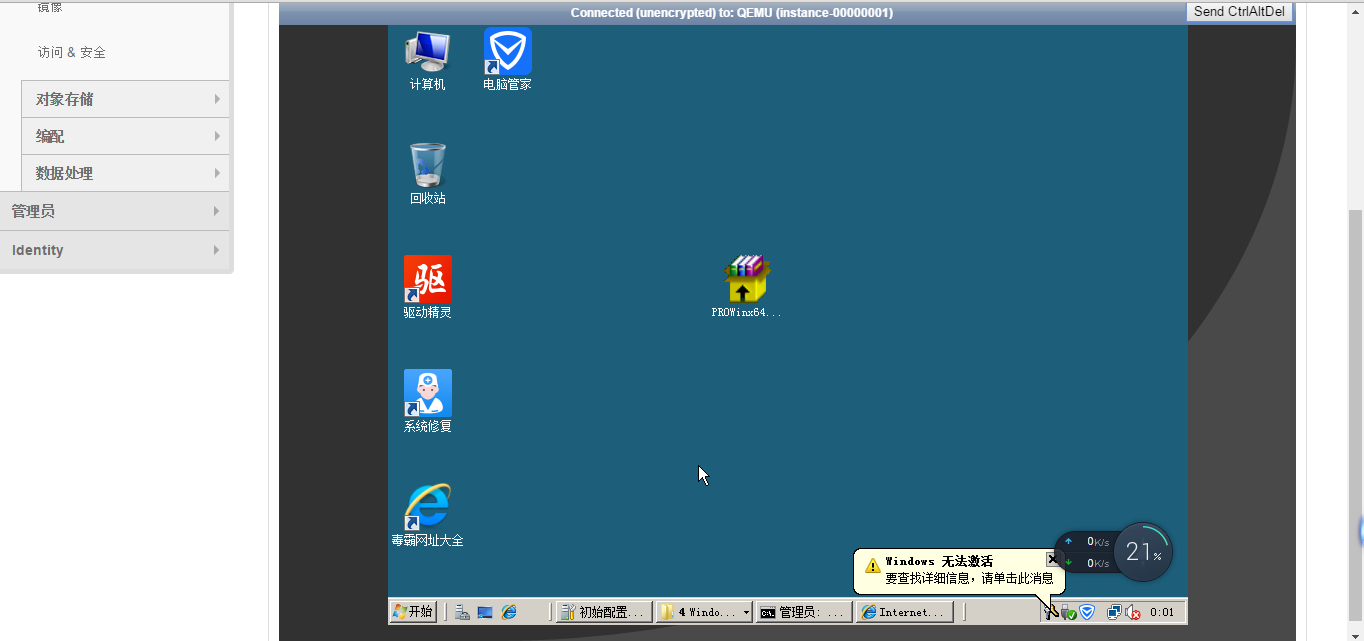Click the safely remove hardware tray icon

coord(1068,612)
